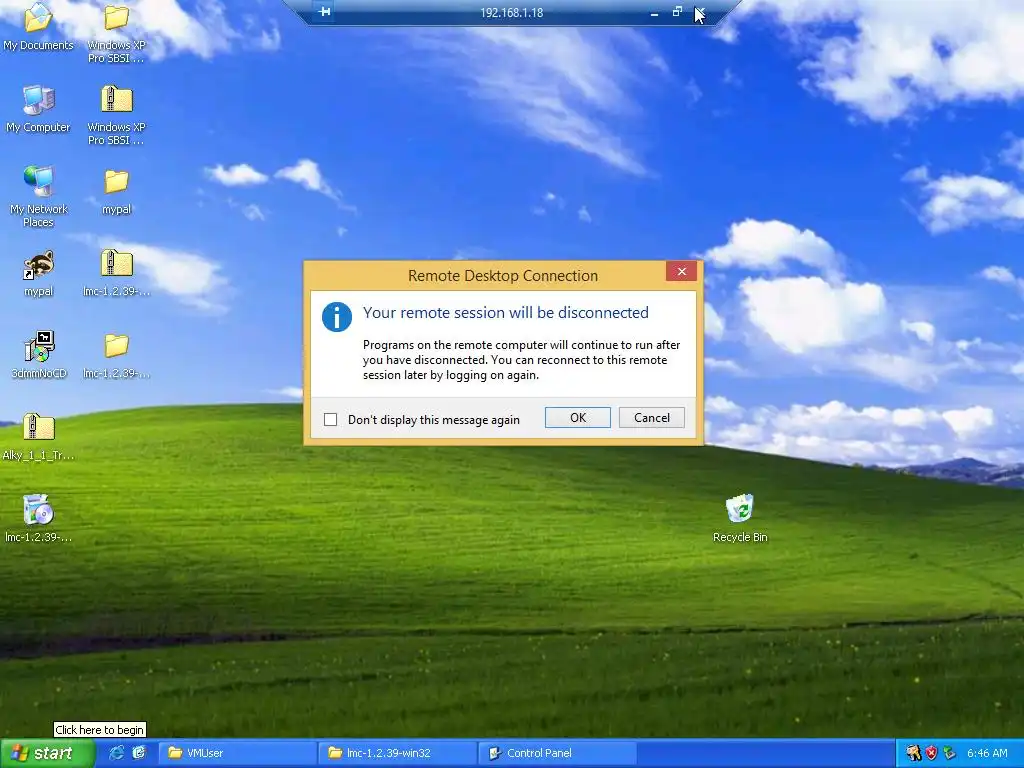Switch to VMUser taskbar window
The height and width of the screenshot is (768, 1024).
click(x=239, y=753)
